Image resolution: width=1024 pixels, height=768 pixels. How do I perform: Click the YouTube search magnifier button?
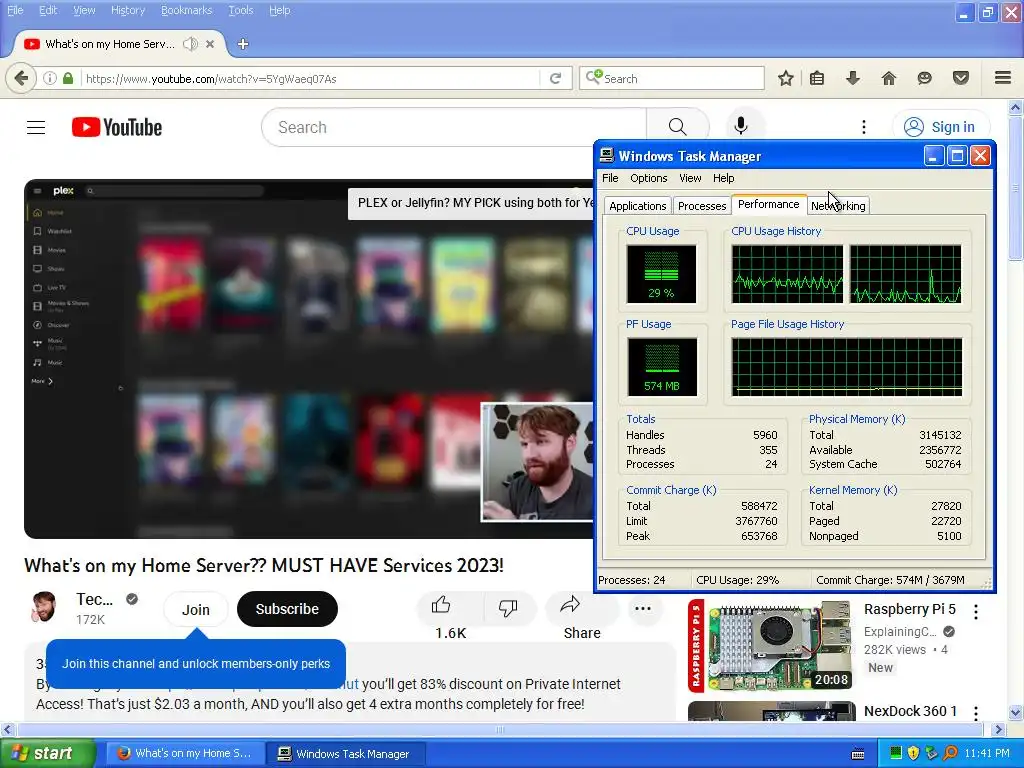(678, 127)
